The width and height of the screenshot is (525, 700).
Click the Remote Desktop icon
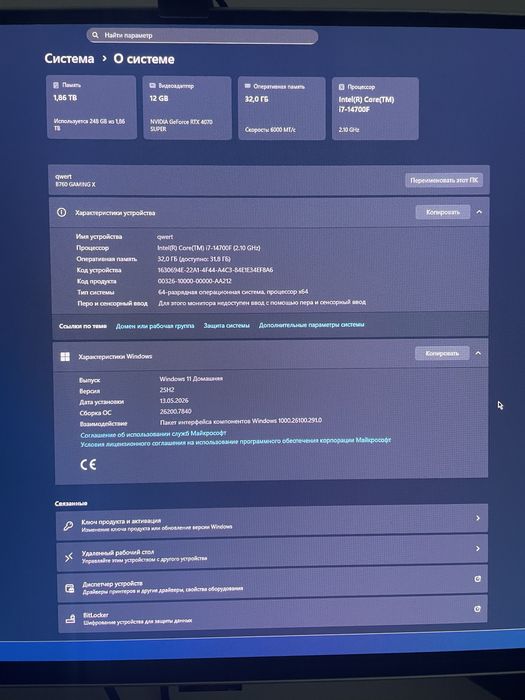pos(69,557)
